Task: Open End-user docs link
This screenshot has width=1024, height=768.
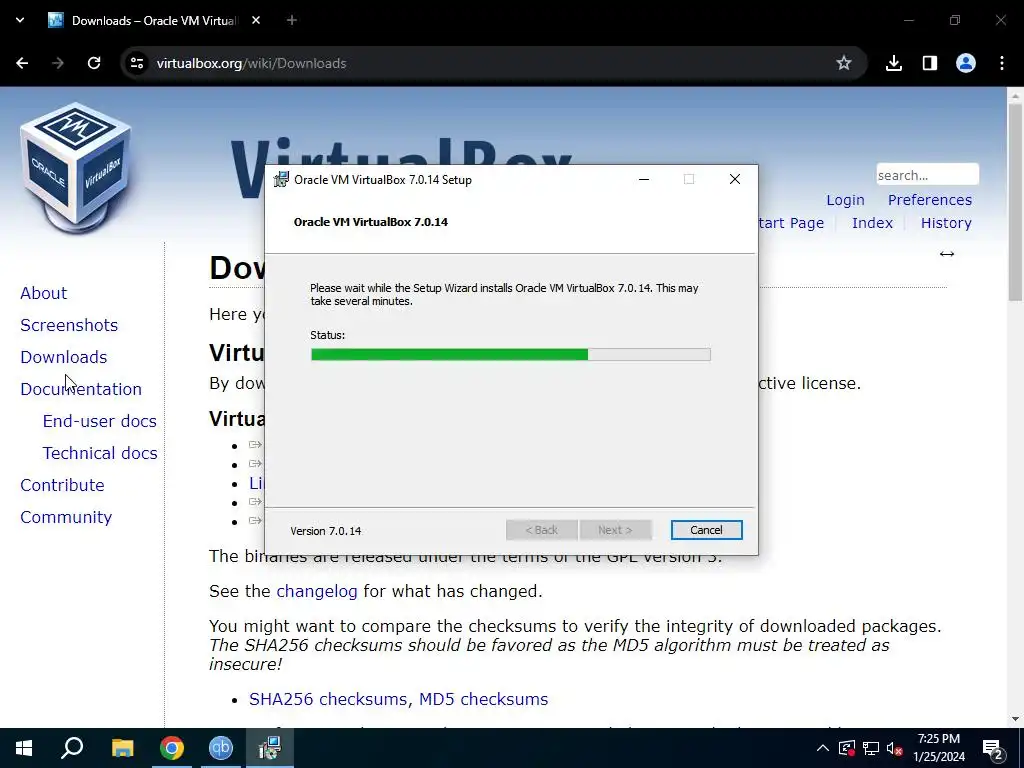Action: pos(100,421)
